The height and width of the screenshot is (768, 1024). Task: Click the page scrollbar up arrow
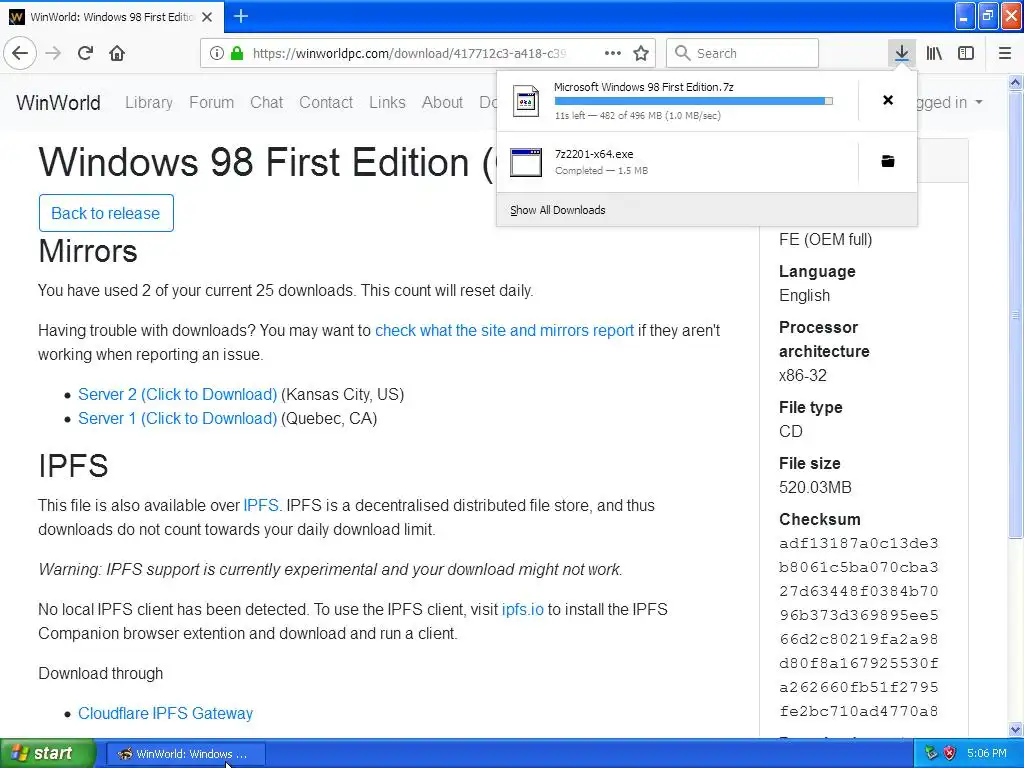[1015, 82]
